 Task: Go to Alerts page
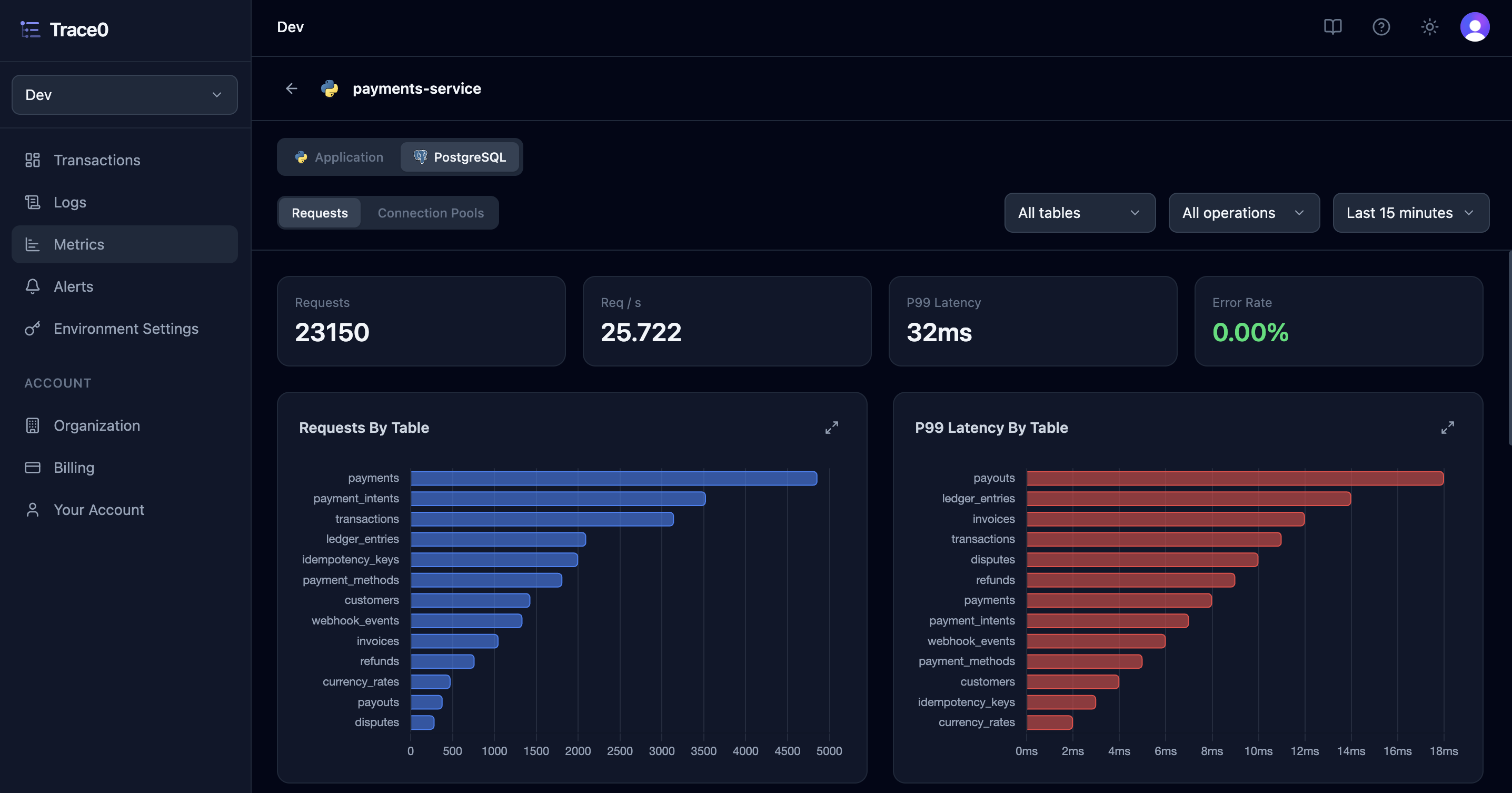pos(124,286)
